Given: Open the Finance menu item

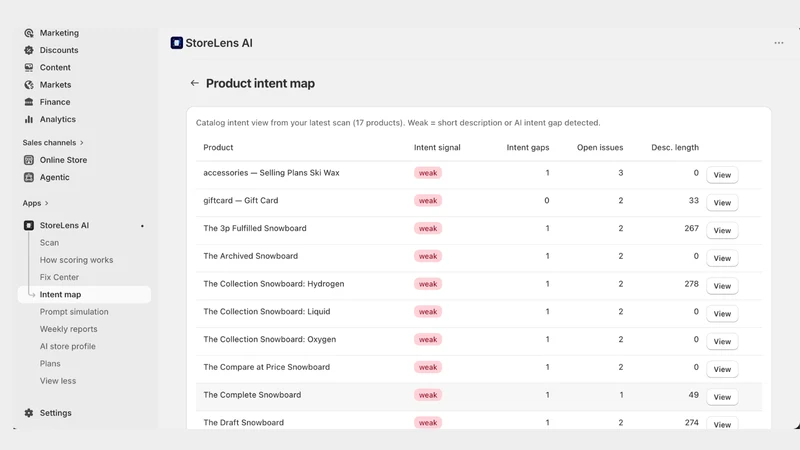Looking at the screenshot, I should pos(55,102).
